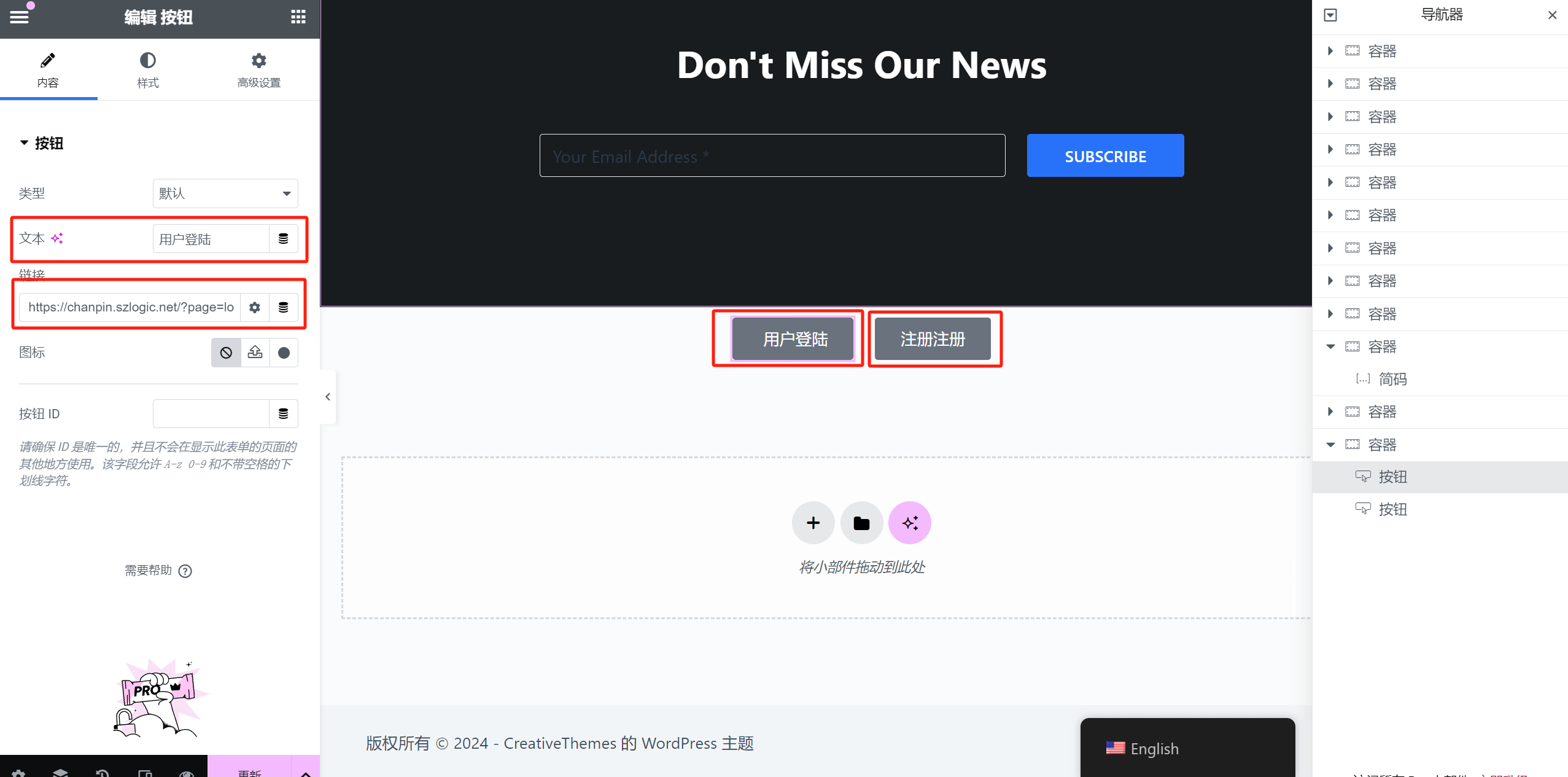Collapse the 容器 holding the two 按钮 items
Screen dimensions: 1568x777
[x=1330, y=445]
